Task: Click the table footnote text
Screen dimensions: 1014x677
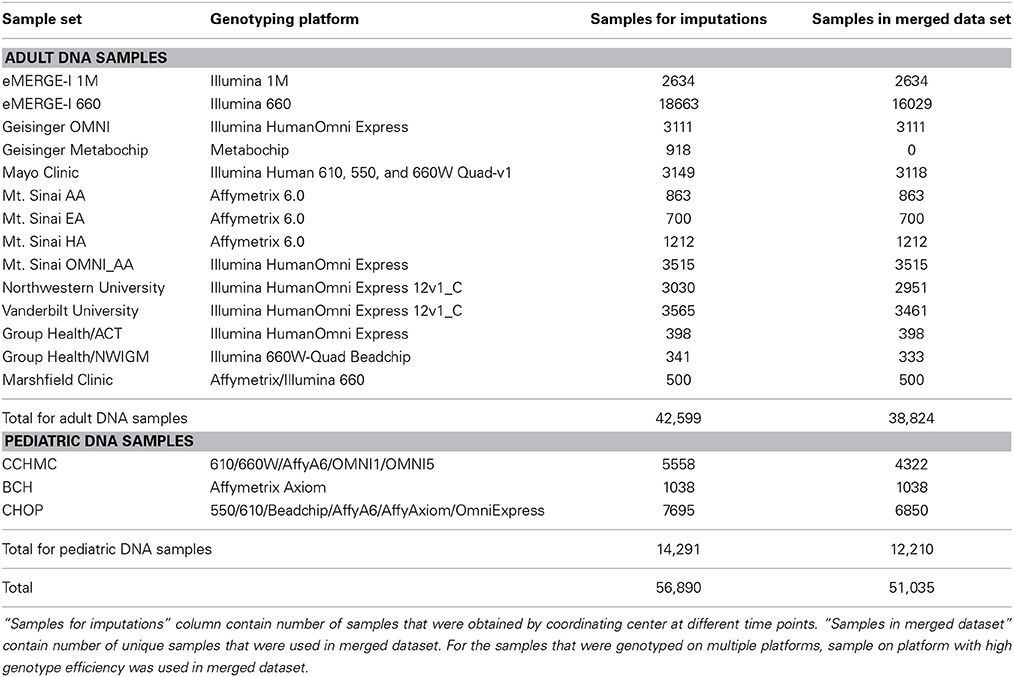Action: pyautogui.click(x=506, y=645)
